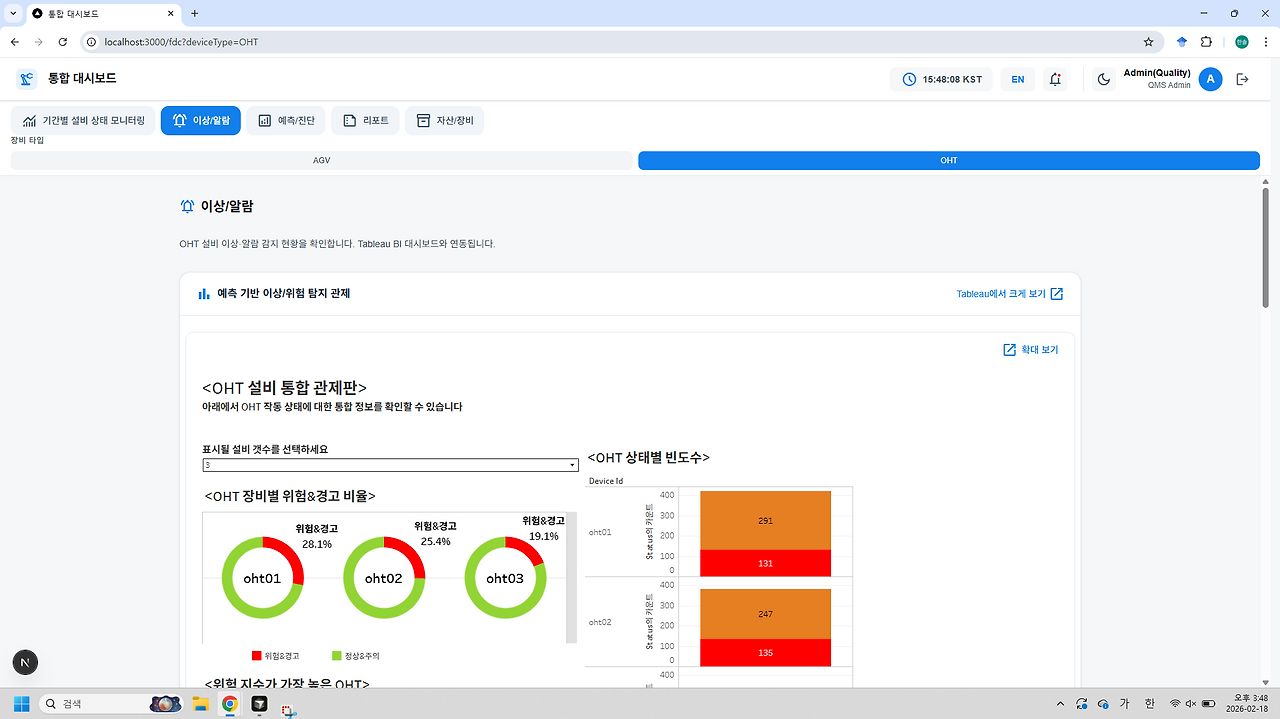Screen dimensions: 1280x719
Task: Bookmark this page with star icon
Action: (x=1148, y=42)
